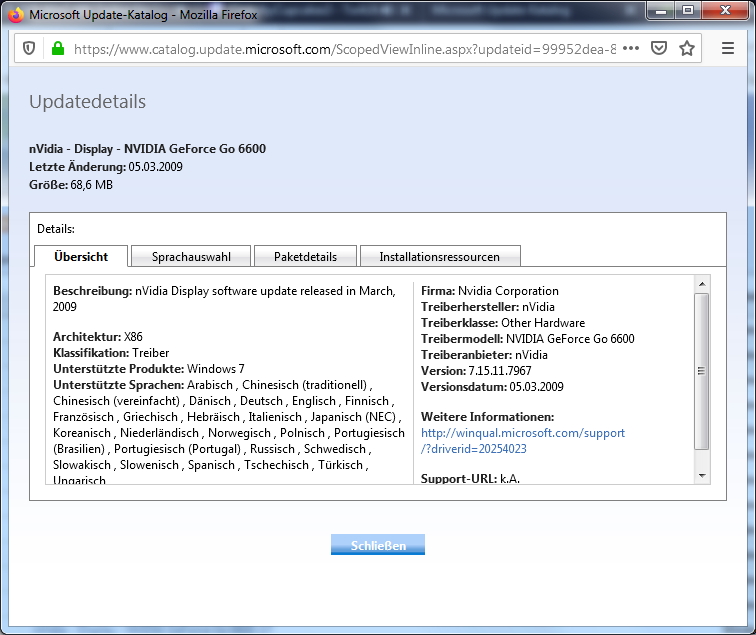756x635 pixels.
Task: Click the details scrollbar up arrow
Action: pyautogui.click(x=702, y=284)
